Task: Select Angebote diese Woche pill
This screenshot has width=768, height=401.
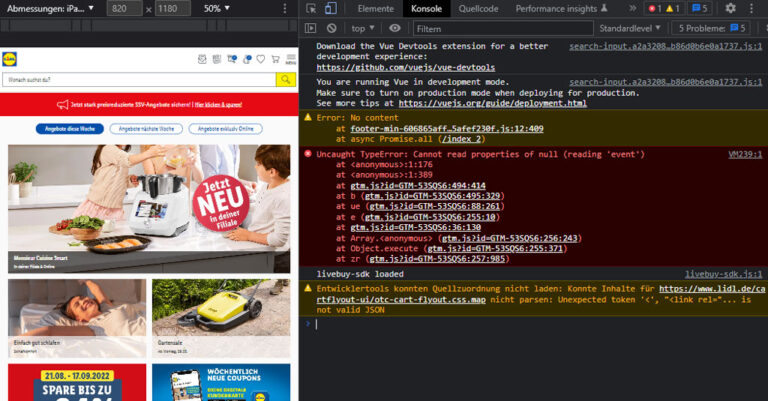Action: pyautogui.click(x=70, y=129)
